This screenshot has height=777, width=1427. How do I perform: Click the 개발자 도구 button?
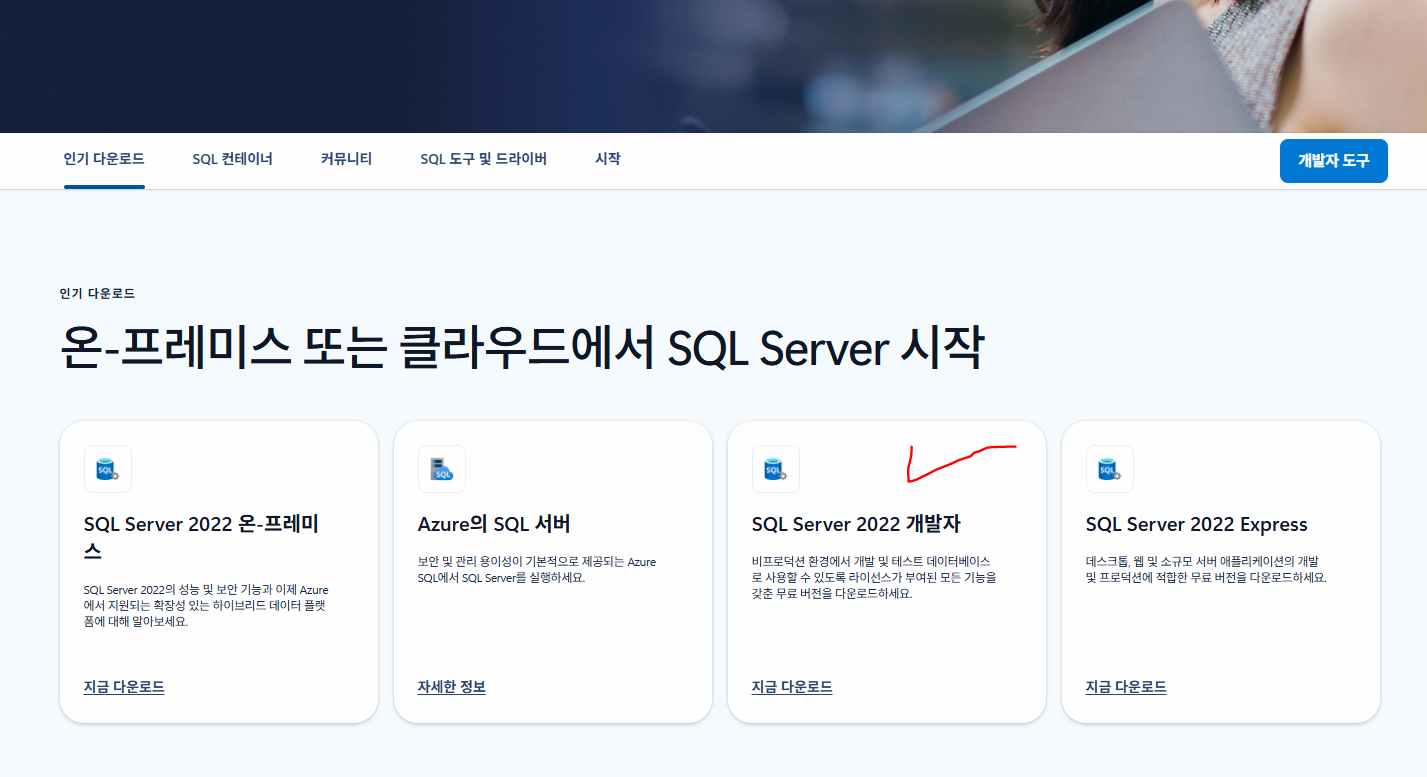pos(1334,161)
